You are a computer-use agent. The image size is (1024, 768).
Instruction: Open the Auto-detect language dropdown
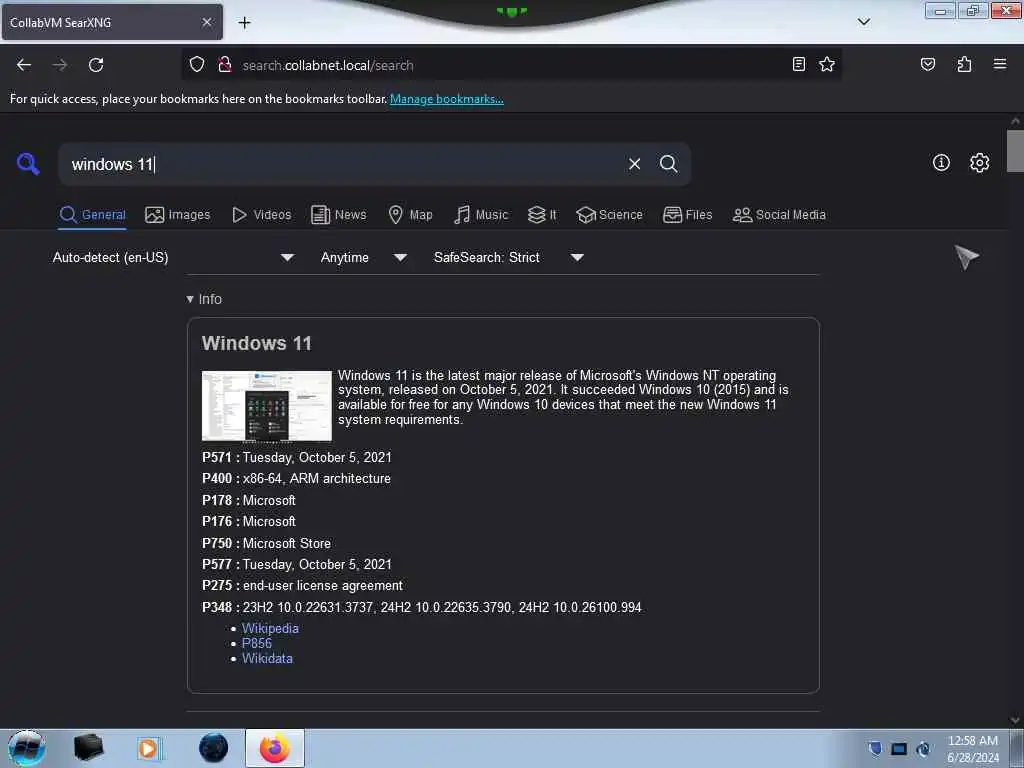click(173, 257)
